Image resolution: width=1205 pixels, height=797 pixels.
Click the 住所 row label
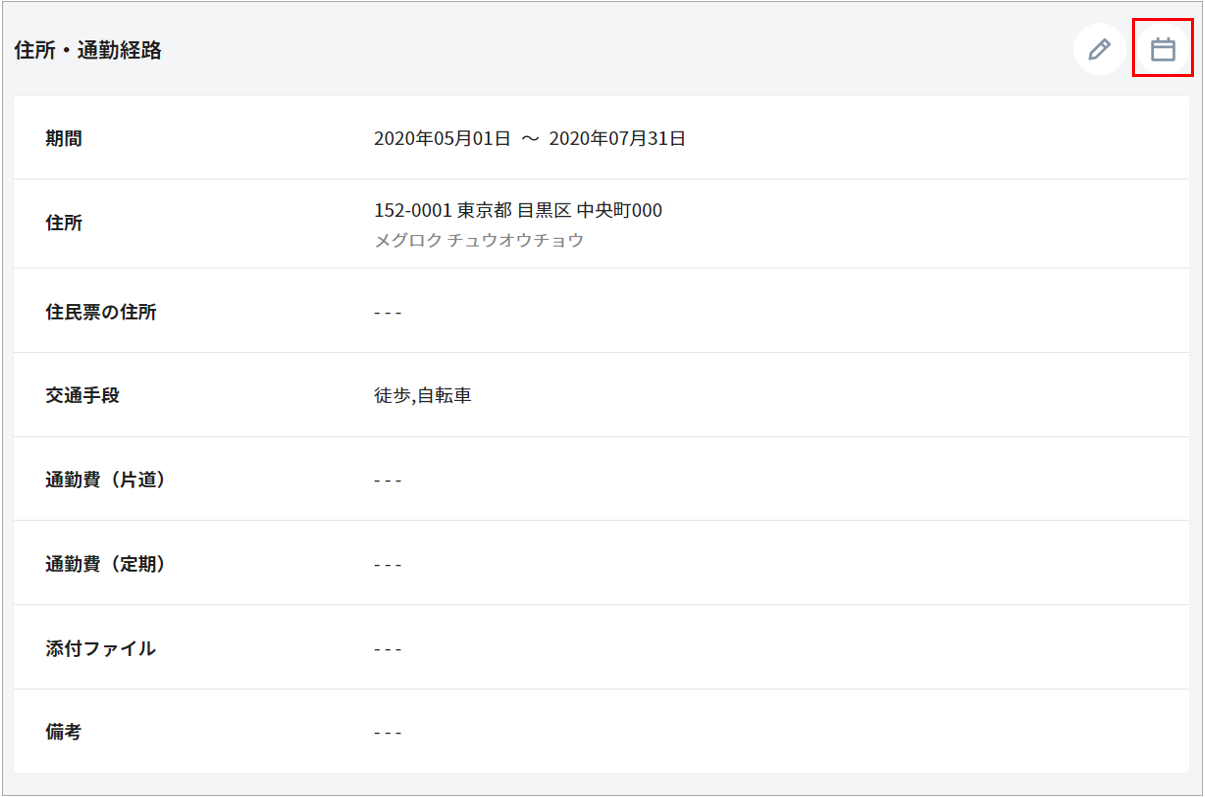click(64, 223)
